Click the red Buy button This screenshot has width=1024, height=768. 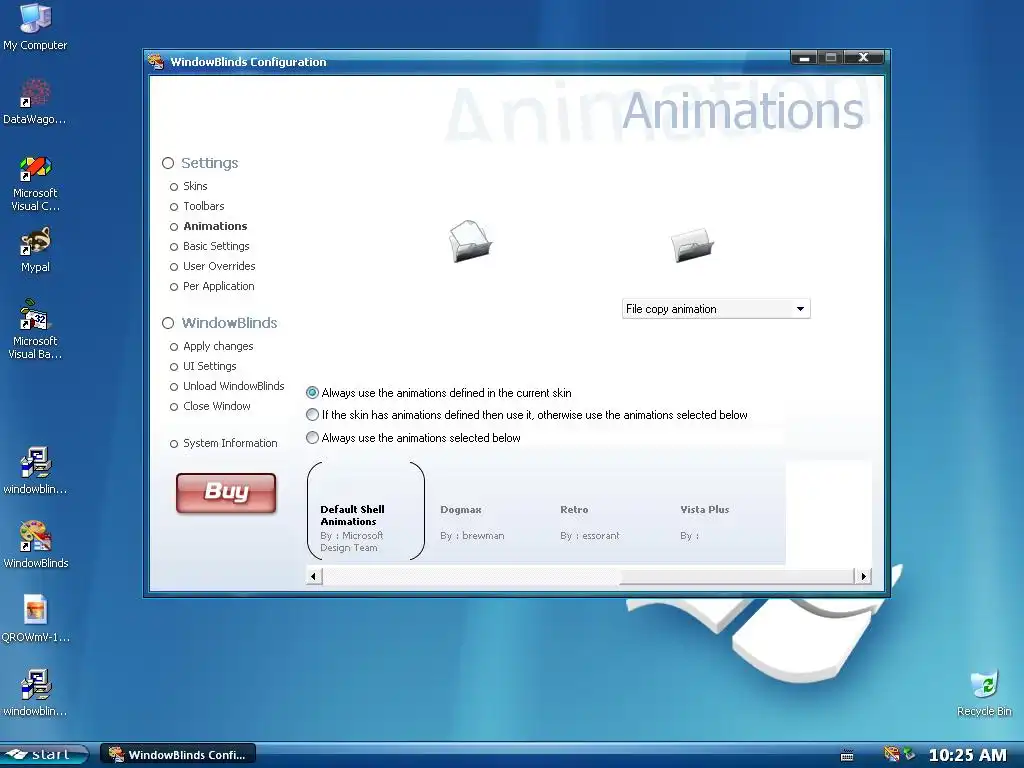[226, 493]
